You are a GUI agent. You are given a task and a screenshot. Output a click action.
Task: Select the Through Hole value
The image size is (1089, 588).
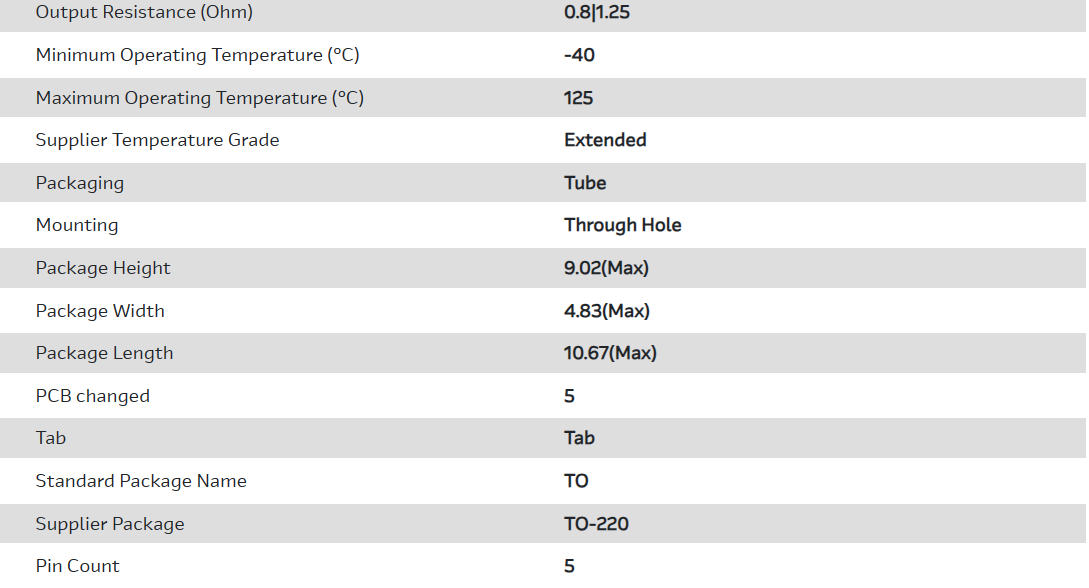pyautogui.click(x=622, y=225)
